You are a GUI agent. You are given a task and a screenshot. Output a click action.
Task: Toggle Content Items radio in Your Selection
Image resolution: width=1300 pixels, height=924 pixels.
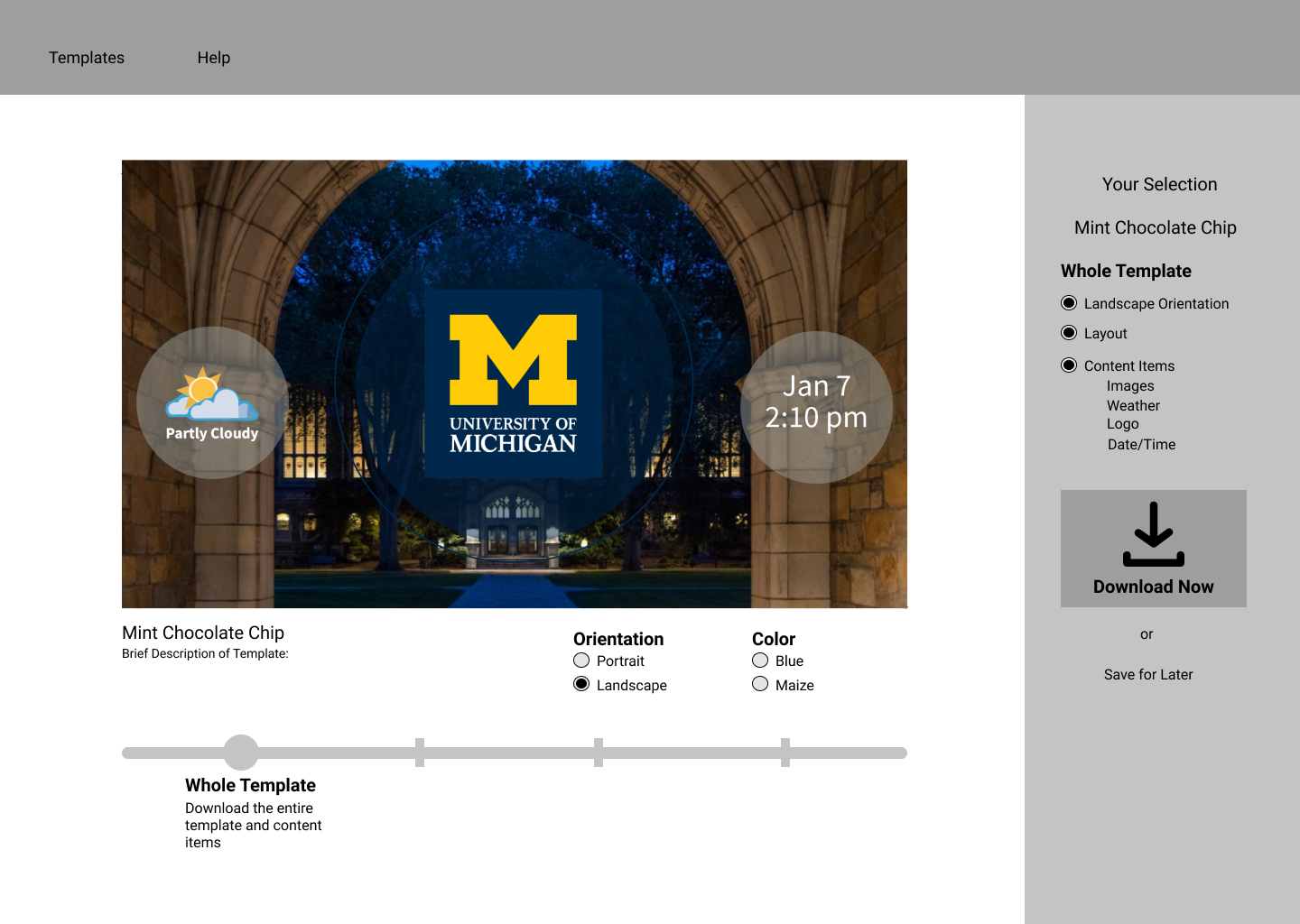tap(1069, 365)
